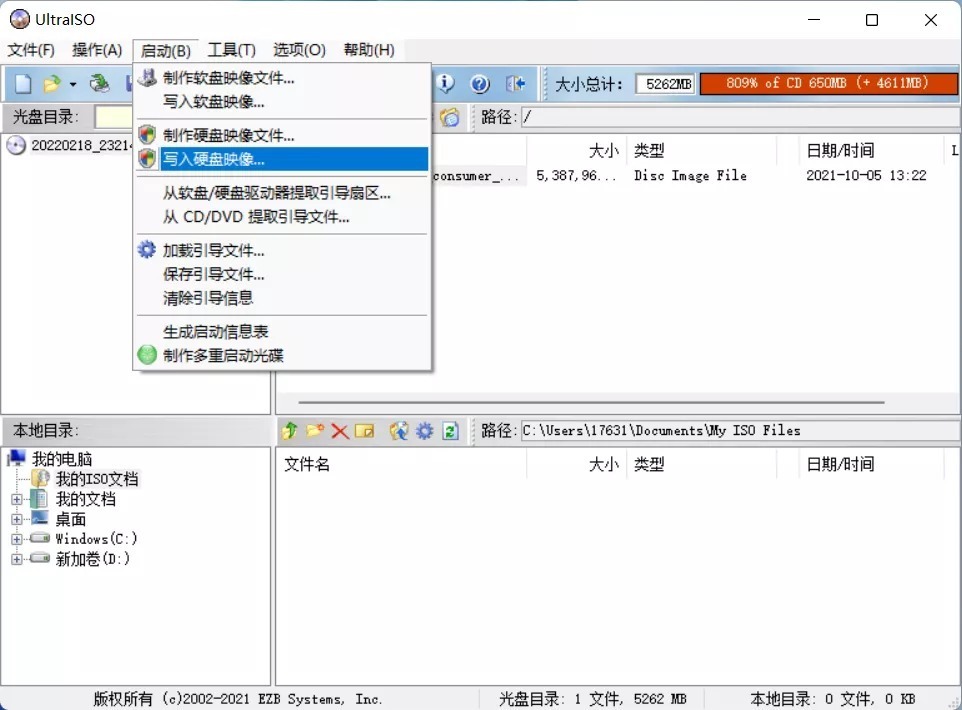962x710 pixels.
Task: Click the new folder icon in the local toolbar
Action: coord(315,431)
